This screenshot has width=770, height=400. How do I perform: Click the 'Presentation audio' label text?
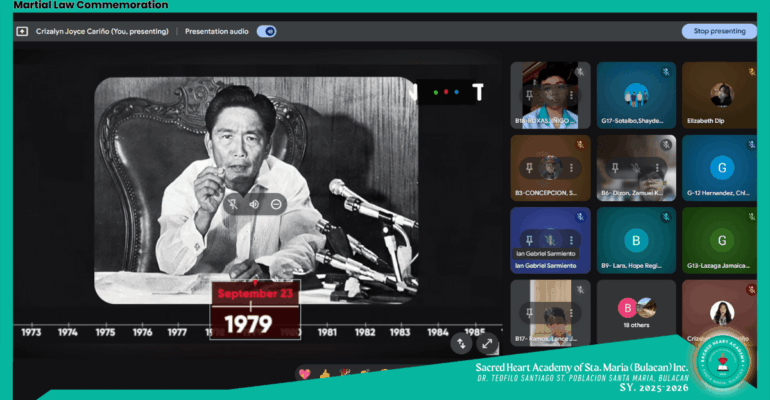pyautogui.click(x=217, y=31)
